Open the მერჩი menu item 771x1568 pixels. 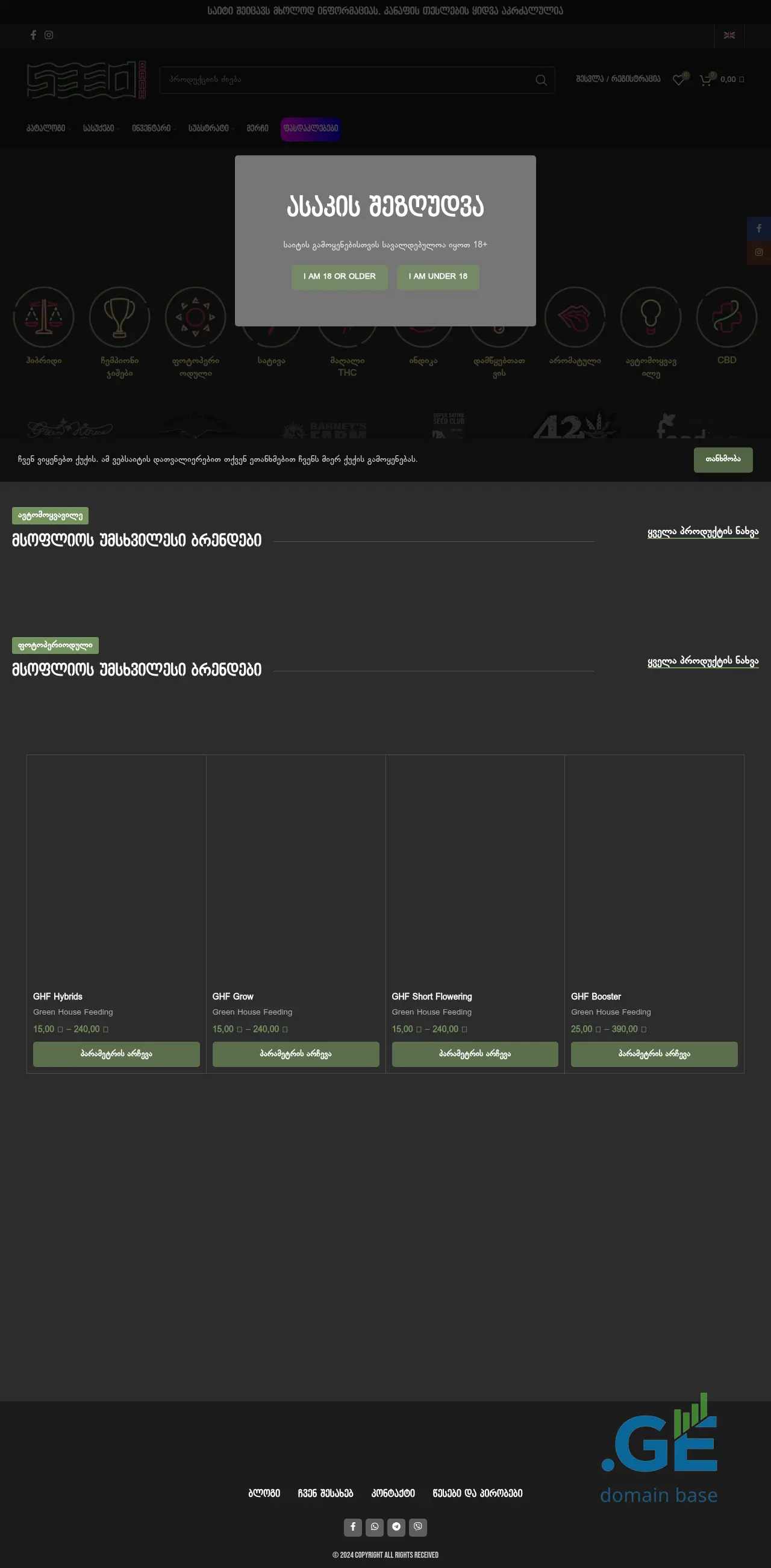257,128
